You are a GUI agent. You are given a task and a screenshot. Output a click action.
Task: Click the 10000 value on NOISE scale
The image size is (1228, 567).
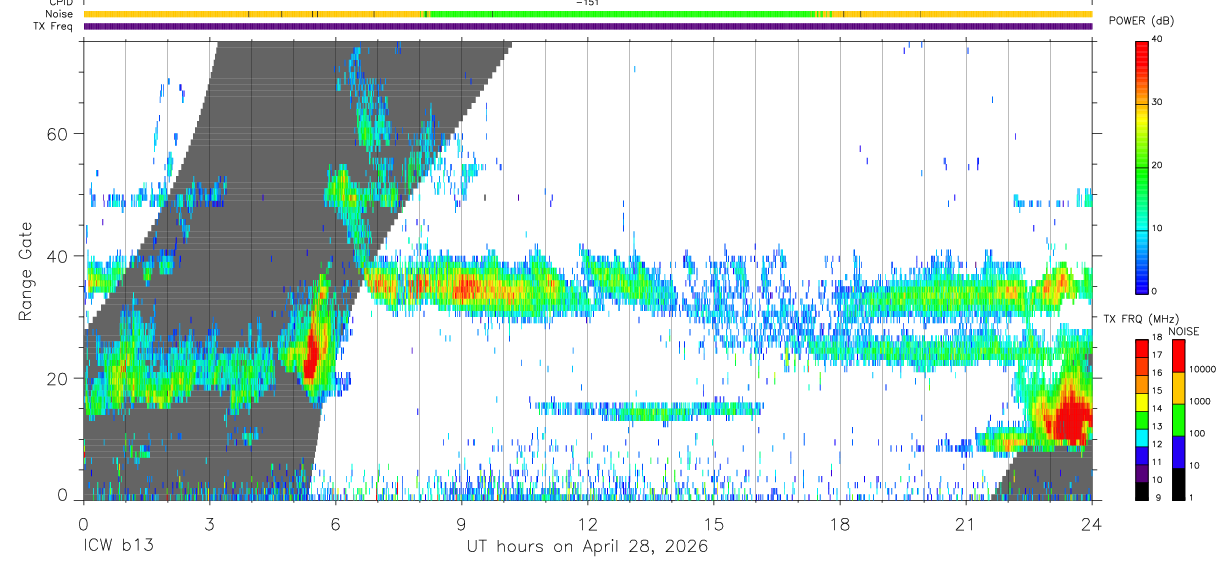(1203, 369)
